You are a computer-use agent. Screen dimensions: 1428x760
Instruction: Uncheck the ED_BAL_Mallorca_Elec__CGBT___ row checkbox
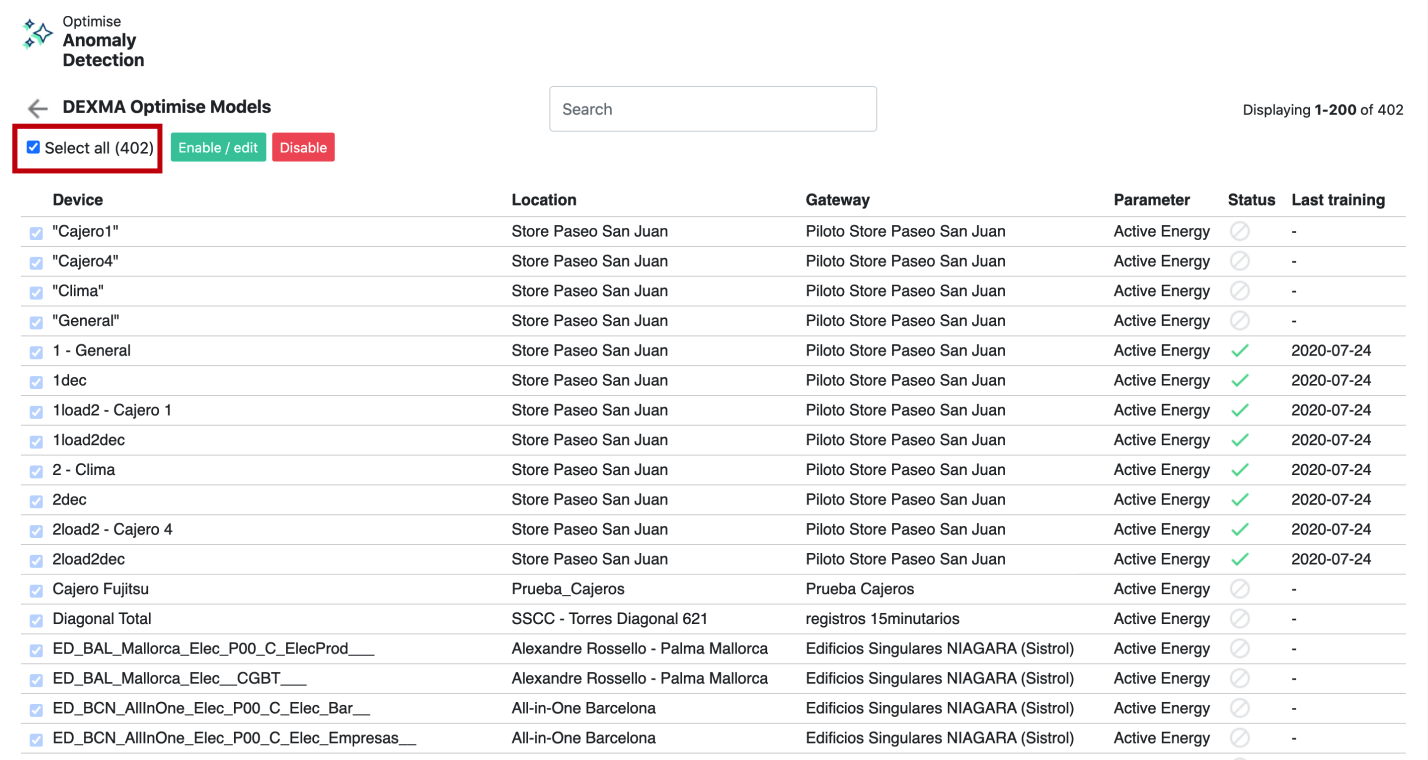[x=36, y=680]
